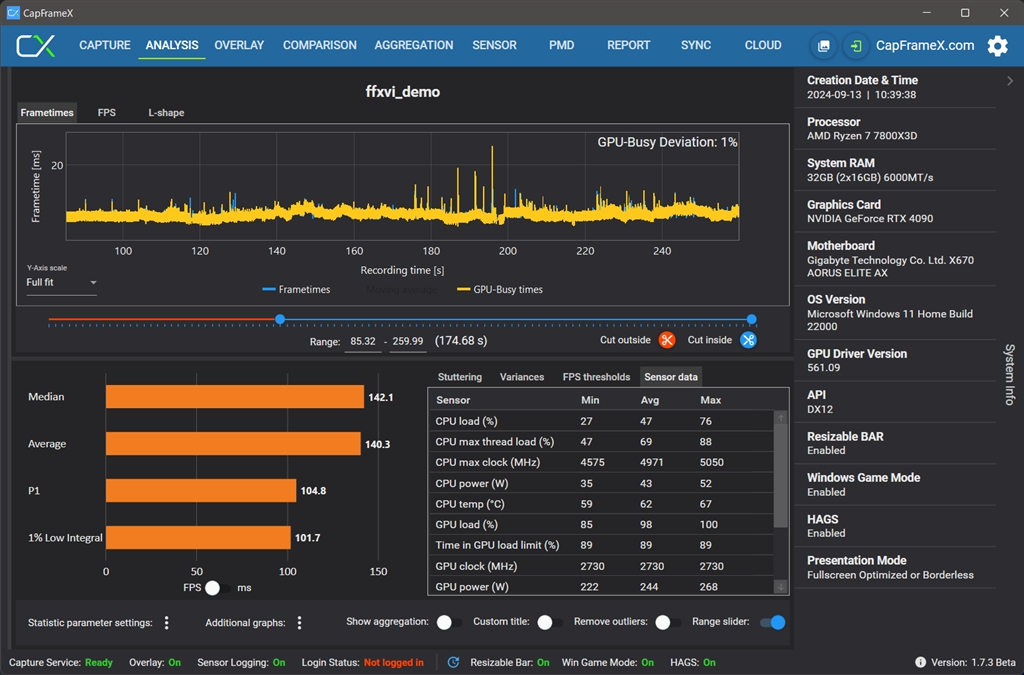Click the CapFrameX logo in the header
The height and width of the screenshot is (675, 1024).
(36, 46)
